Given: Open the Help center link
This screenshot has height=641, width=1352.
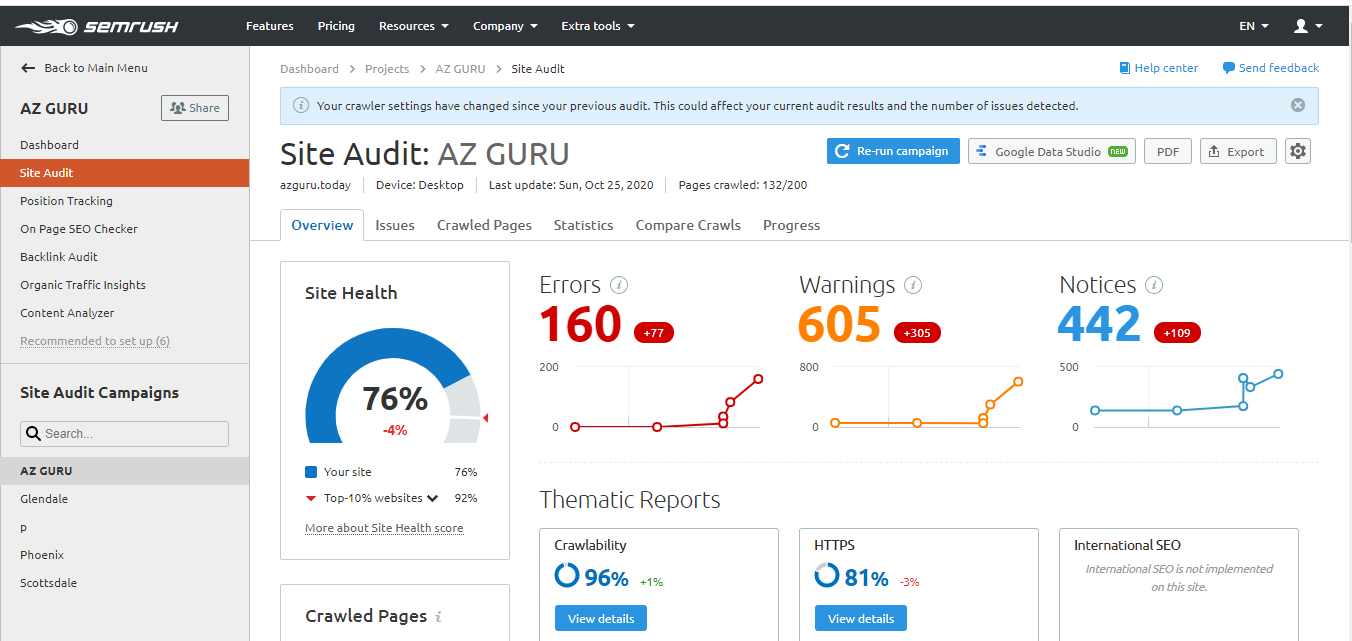Looking at the screenshot, I should click(1158, 68).
